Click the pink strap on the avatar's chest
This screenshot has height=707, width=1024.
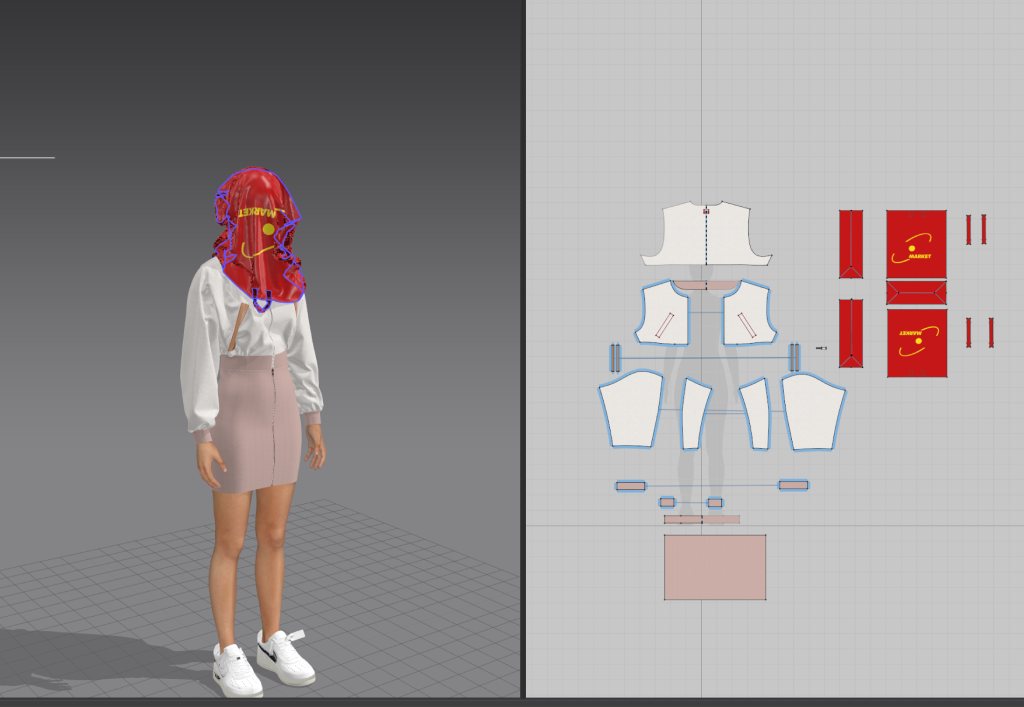(240, 328)
